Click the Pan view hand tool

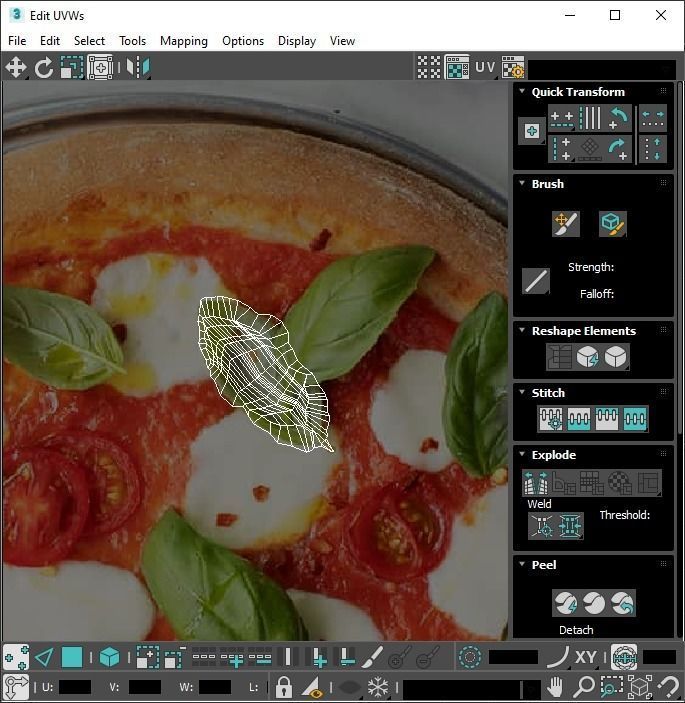[x=555, y=686]
